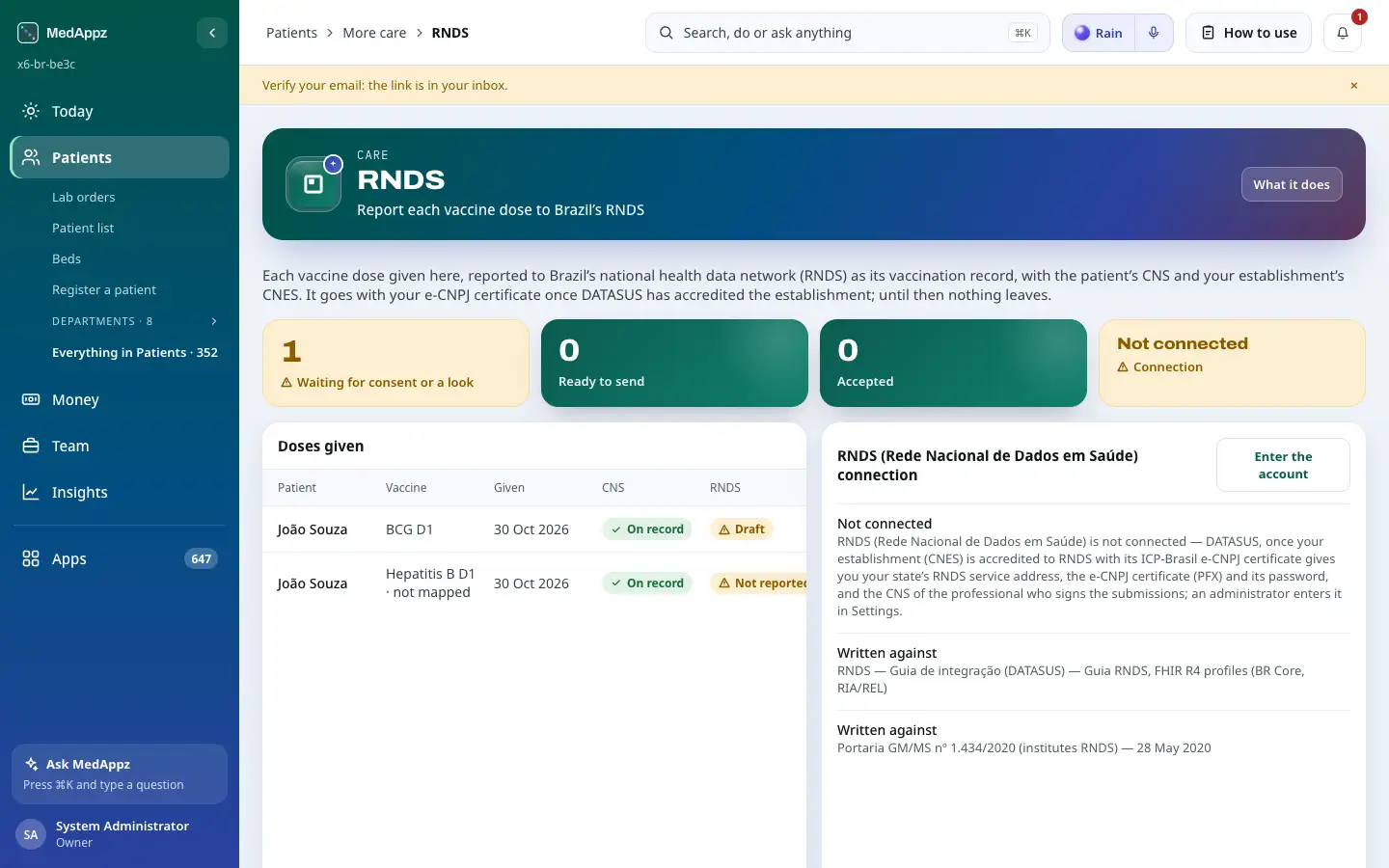Open the notifications bell

coord(1343,33)
